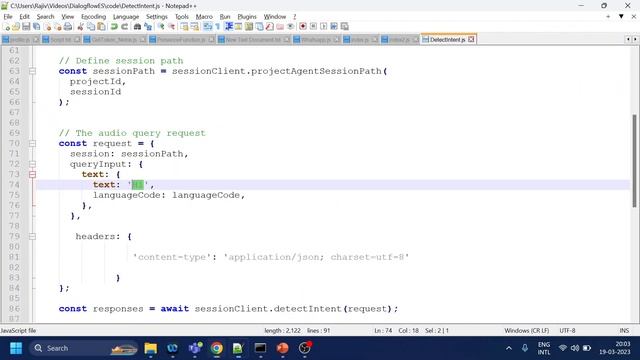Zoom out using the toolbar icon
This screenshot has height=360, width=640.
coord(172,27)
